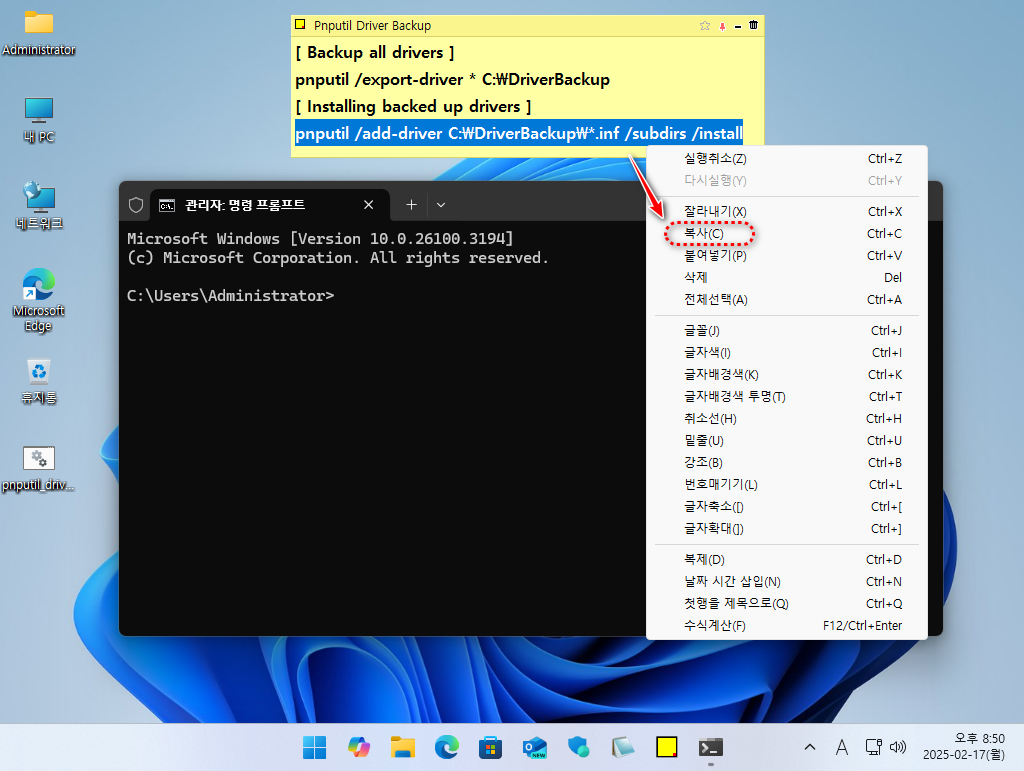Choose 첫행을 제목으로(Q) menu entry
The image size is (1024, 771).
coord(786,604)
